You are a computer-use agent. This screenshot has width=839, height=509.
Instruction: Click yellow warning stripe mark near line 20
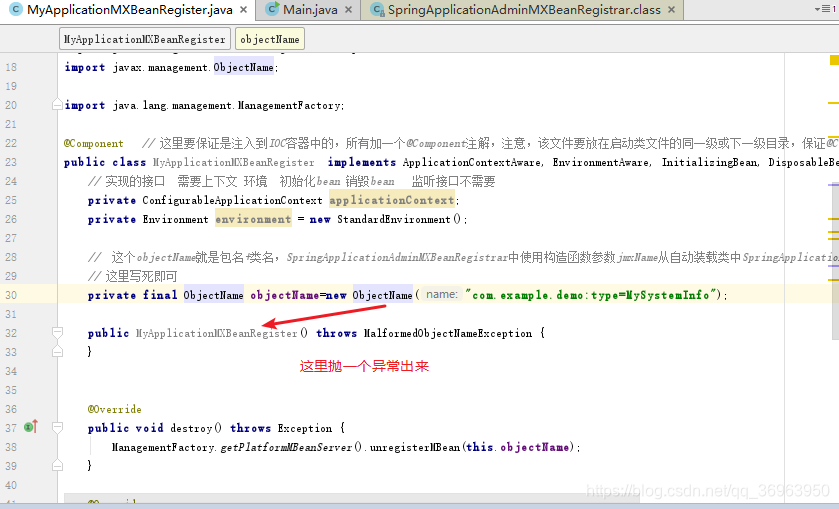(x=833, y=102)
